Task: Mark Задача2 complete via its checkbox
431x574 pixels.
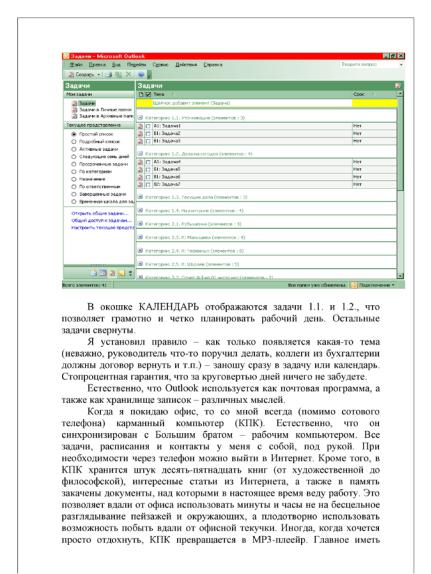Action: point(148,134)
